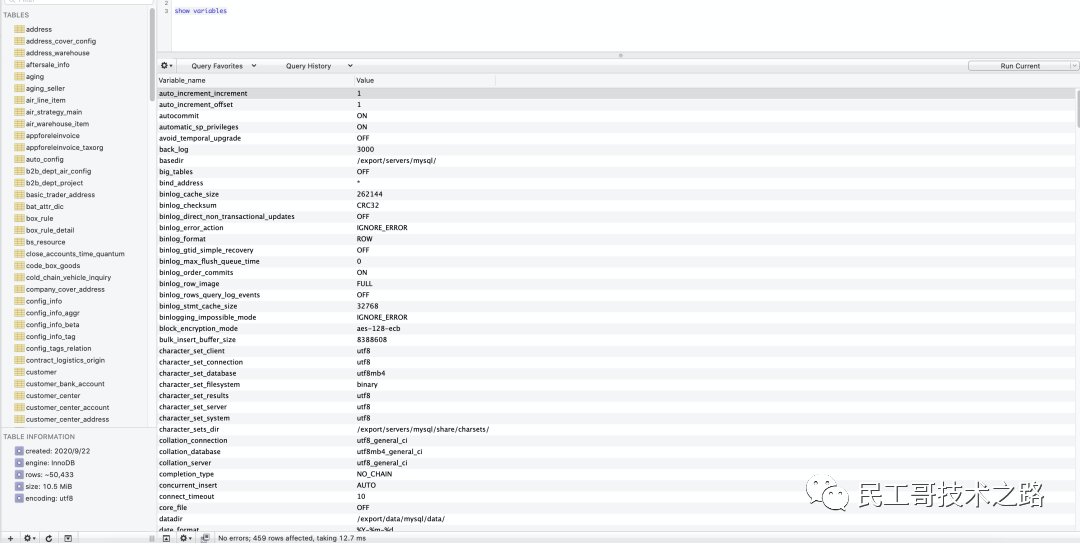Open the Query History dropdown
The image size is (1080, 543).
click(x=319, y=66)
